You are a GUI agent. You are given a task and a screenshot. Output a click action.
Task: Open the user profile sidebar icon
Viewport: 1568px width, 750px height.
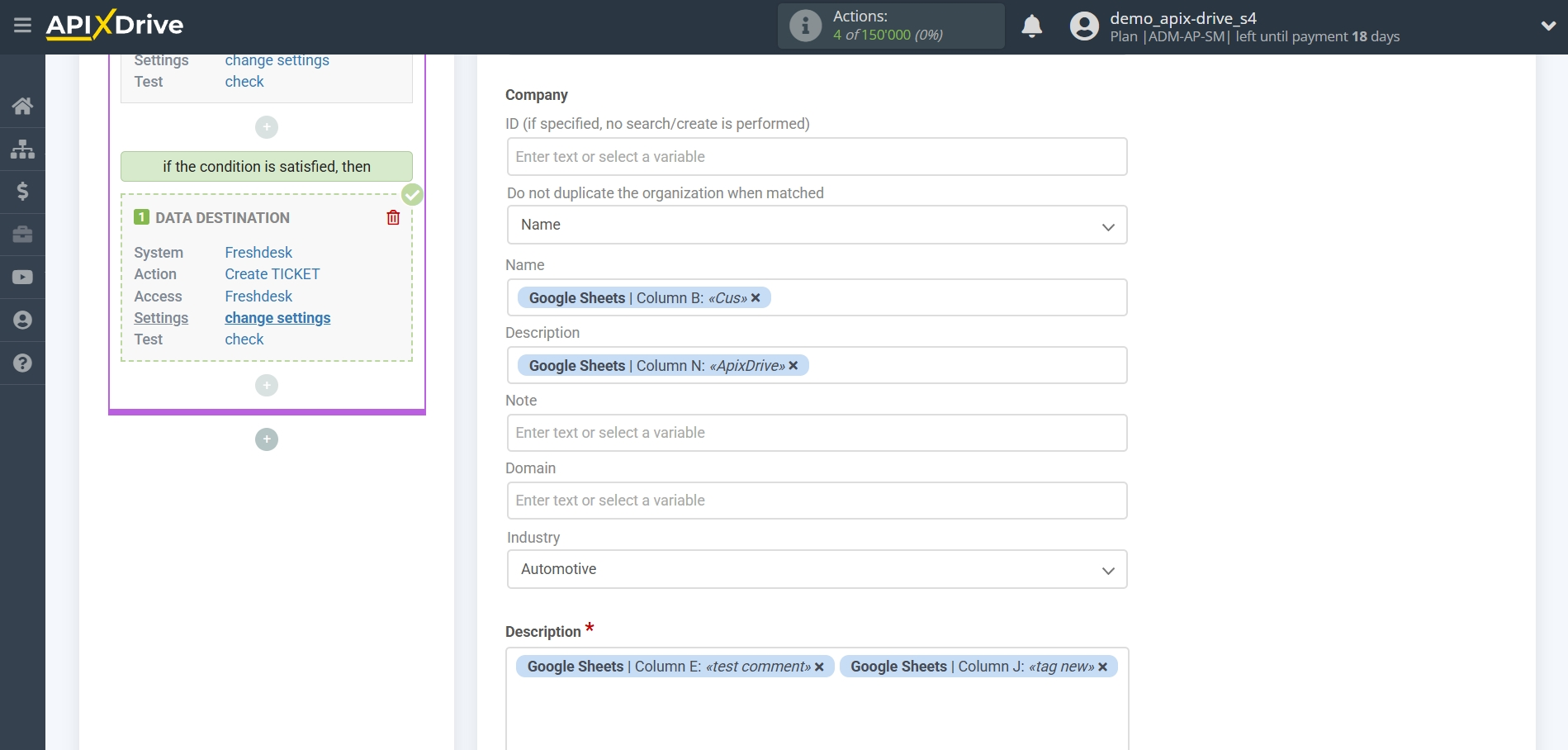click(22, 320)
